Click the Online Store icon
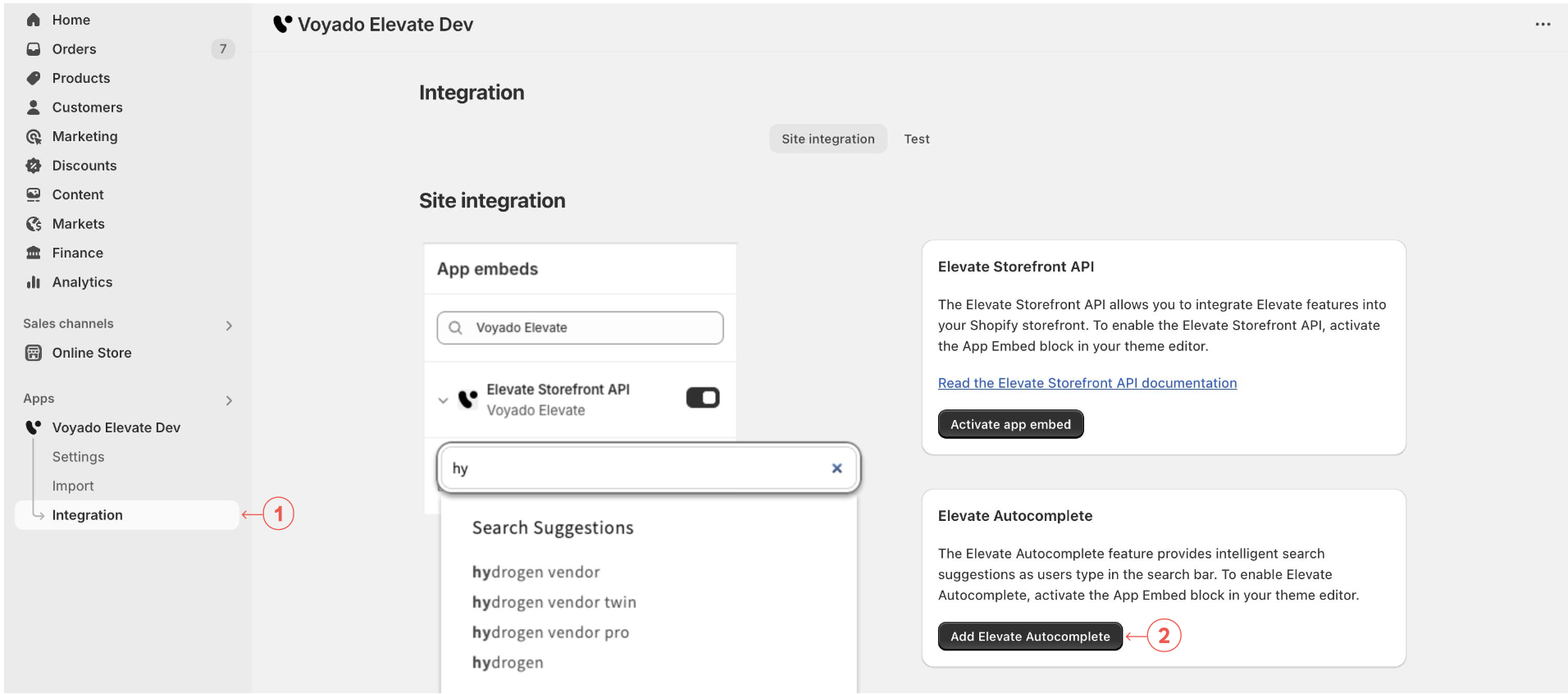The height and width of the screenshot is (694, 1568). click(34, 353)
